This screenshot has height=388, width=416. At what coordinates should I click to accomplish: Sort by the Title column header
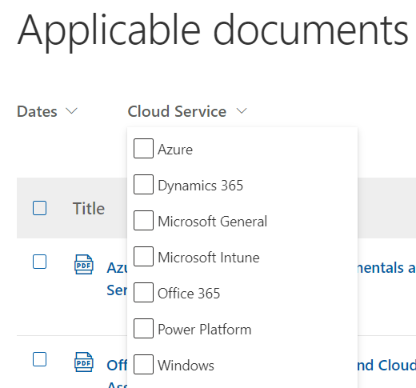89,209
